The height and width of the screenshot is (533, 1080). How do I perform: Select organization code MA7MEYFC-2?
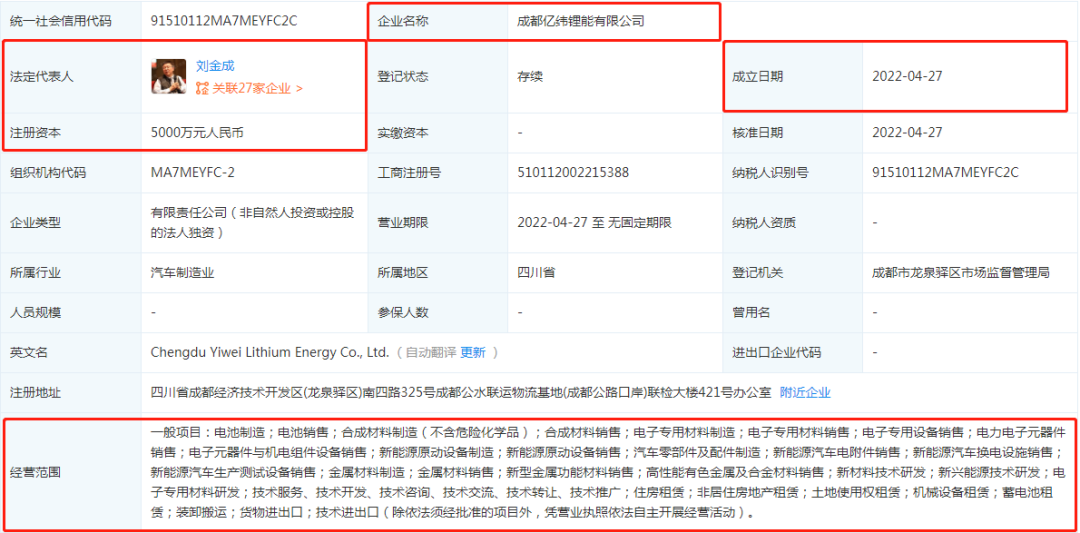(x=193, y=173)
